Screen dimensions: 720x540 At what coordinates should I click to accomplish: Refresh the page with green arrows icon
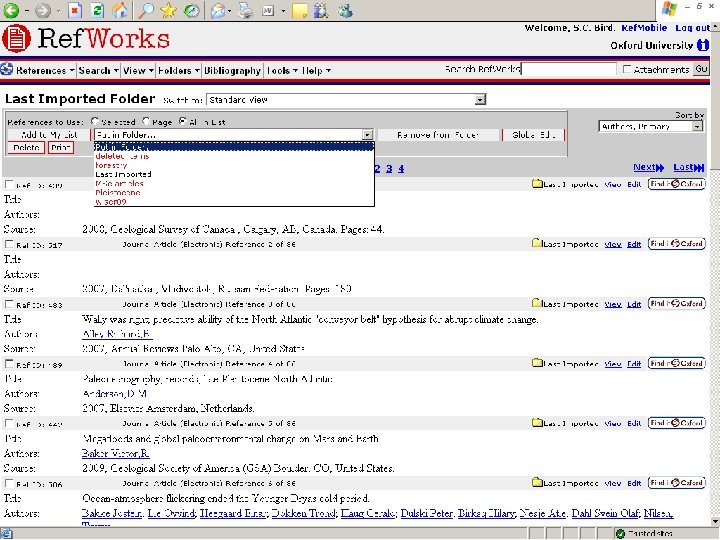coord(97,10)
